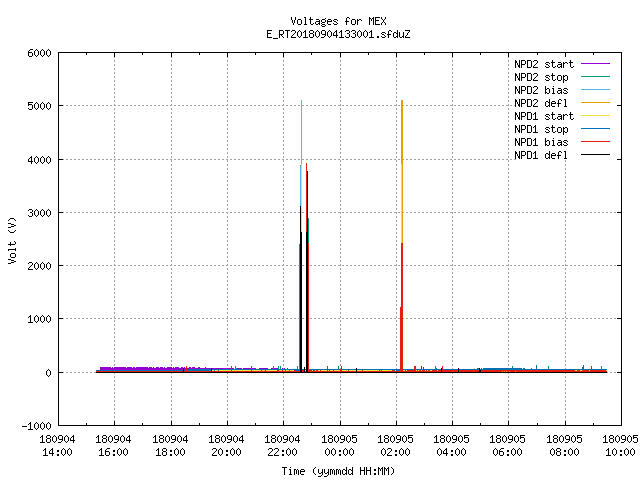Click the '180905 00:00' x-axis tick label

coord(339,446)
